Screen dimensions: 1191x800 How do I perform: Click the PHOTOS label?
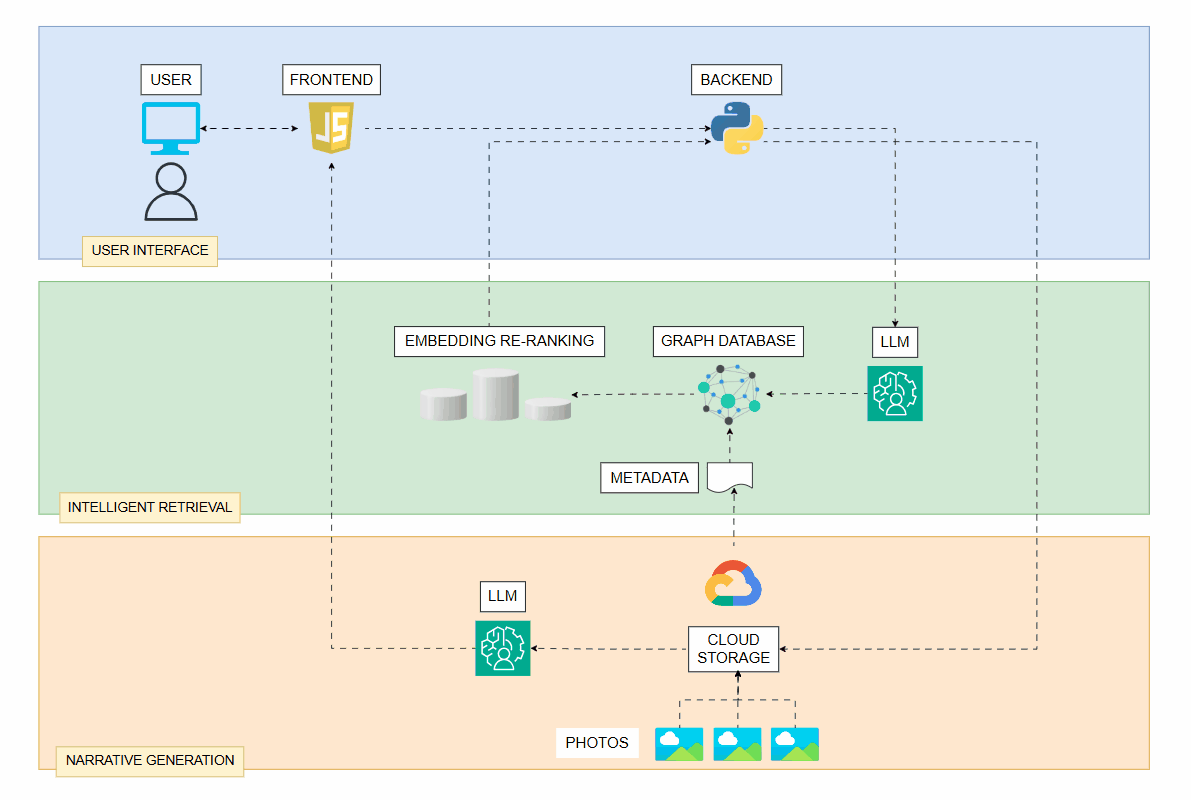[597, 743]
